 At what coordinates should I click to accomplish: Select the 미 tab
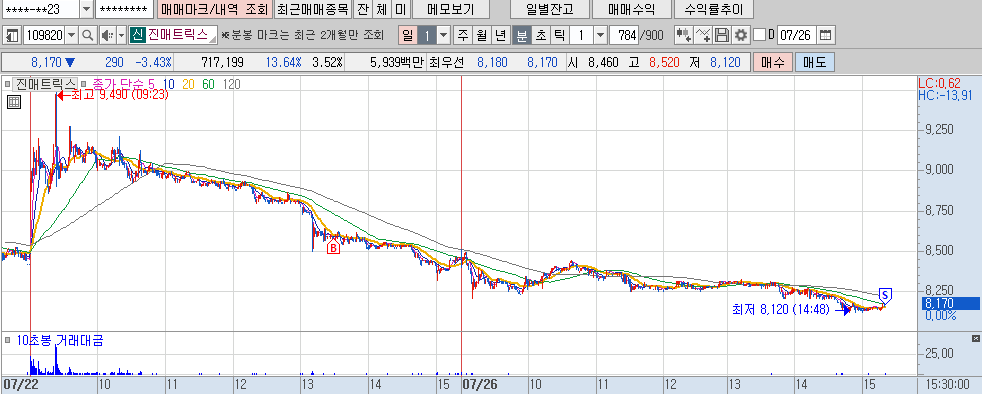pos(400,9)
